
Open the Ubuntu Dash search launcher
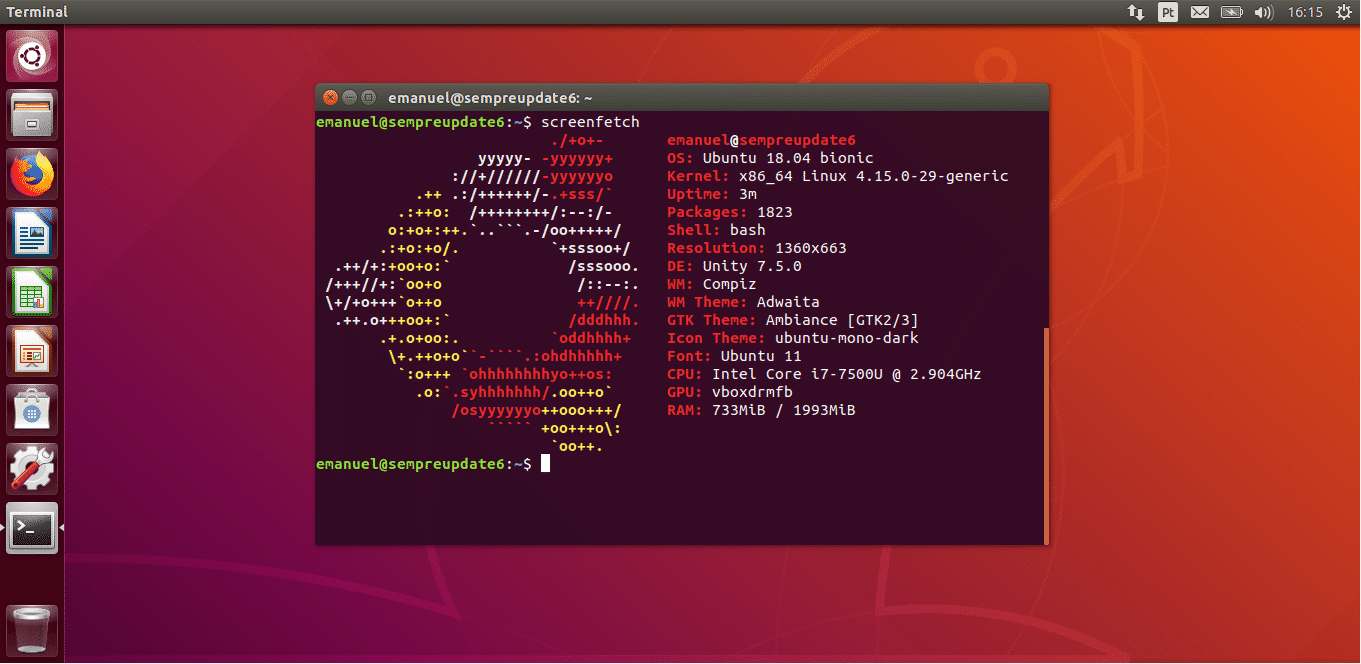click(32, 56)
